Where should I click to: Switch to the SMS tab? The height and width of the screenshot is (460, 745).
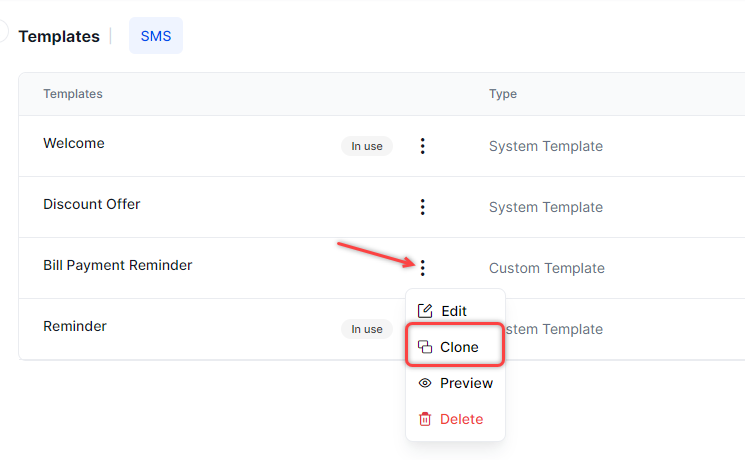click(156, 36)
